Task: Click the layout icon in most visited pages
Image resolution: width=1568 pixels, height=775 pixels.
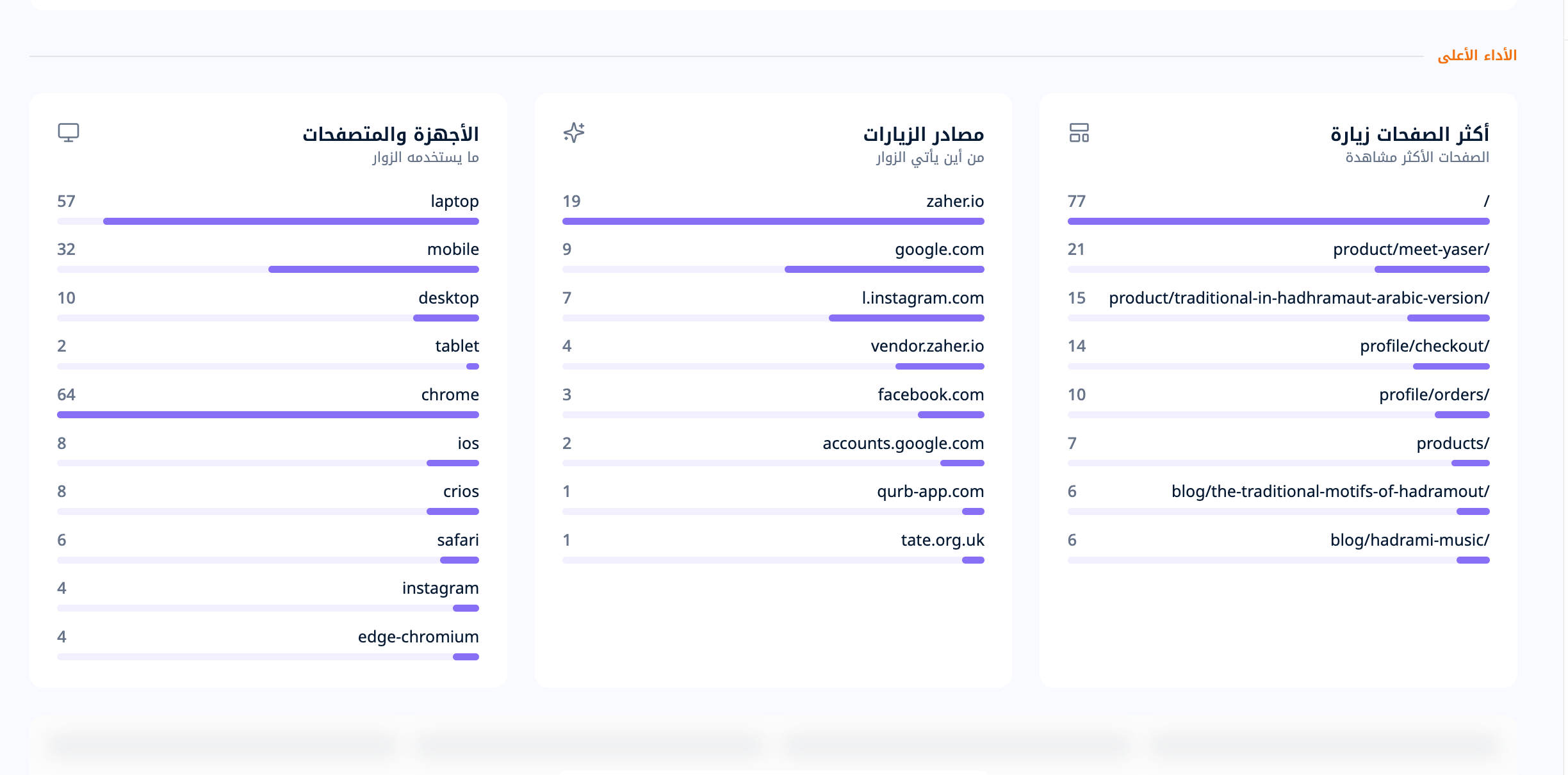Action: point(1079,133)
